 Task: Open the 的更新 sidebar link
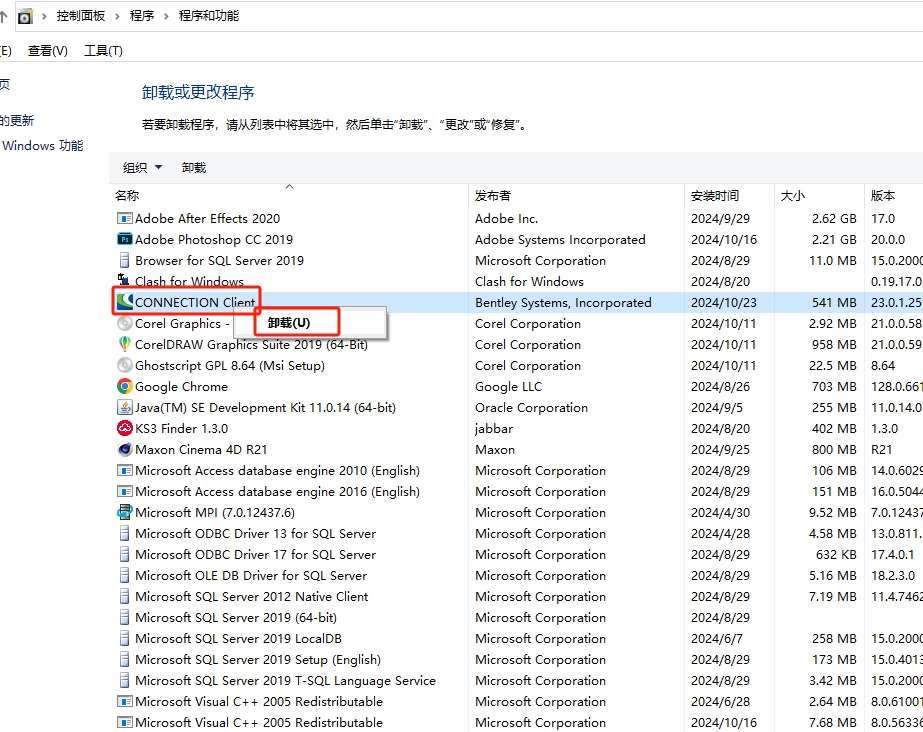[17, 121]
